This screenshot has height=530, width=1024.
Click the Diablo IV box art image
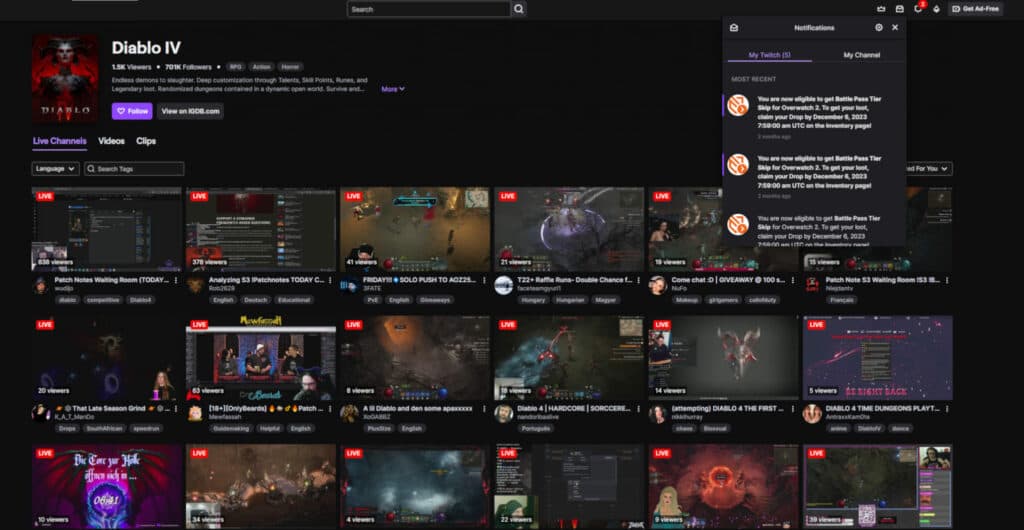pyautogui.click(x=65, y=78)
